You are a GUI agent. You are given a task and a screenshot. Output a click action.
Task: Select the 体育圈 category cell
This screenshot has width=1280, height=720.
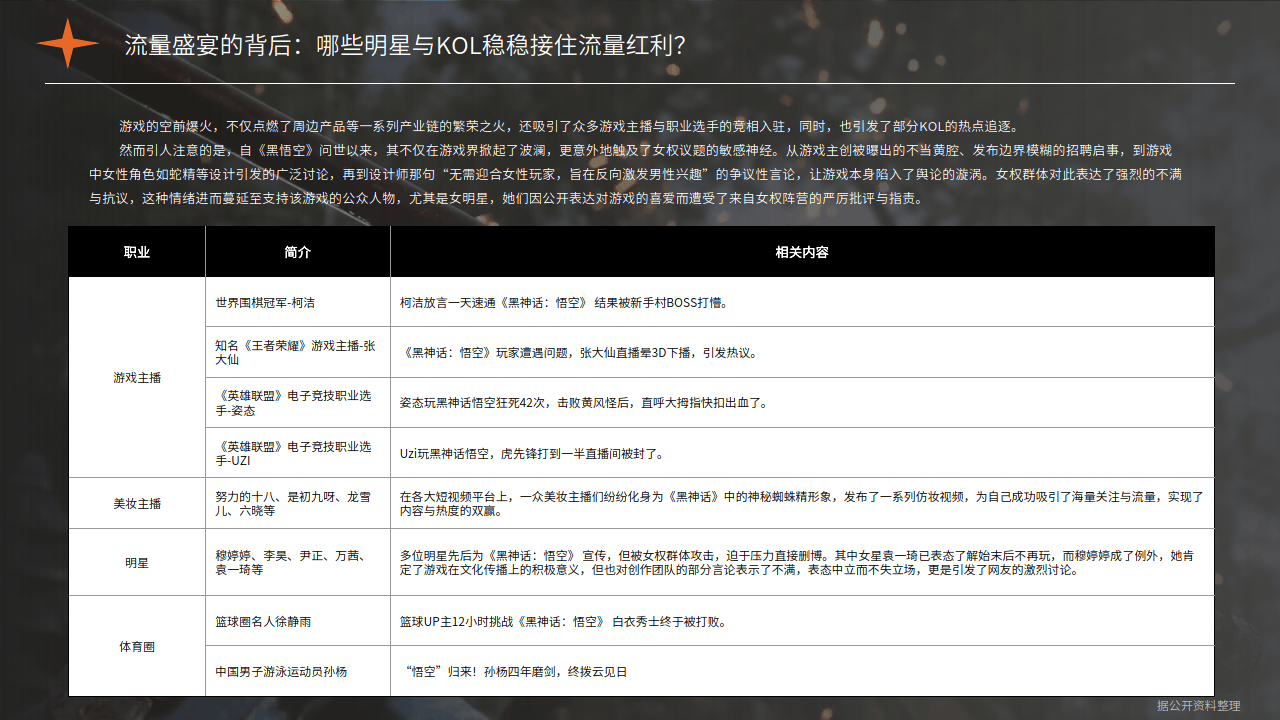click(x=137, y=646)
